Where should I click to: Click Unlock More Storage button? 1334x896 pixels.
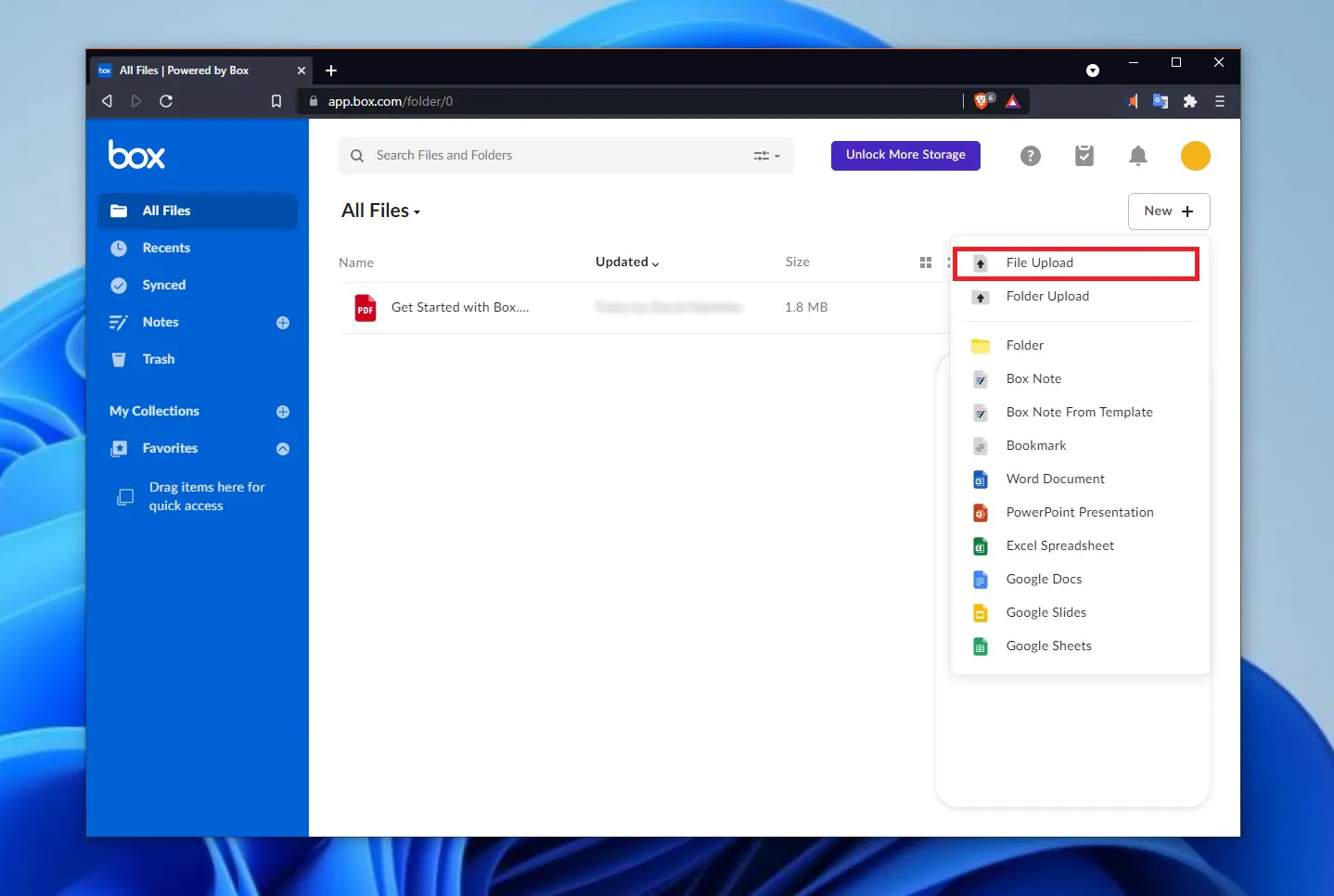tap(905, 155)
